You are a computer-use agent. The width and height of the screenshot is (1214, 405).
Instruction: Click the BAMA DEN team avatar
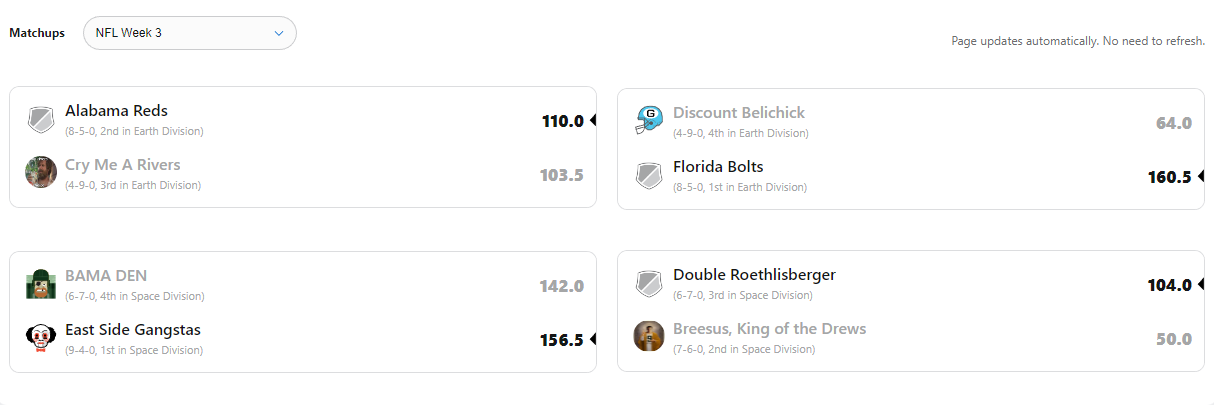tap(41, 284)
